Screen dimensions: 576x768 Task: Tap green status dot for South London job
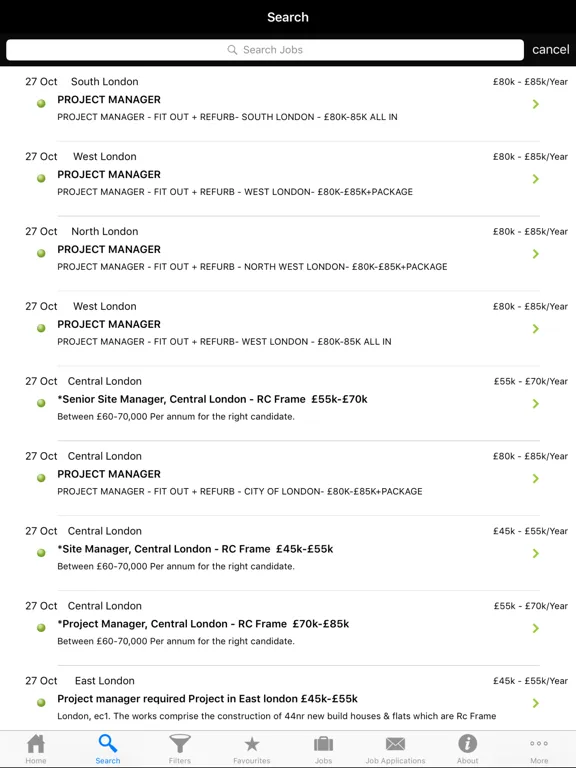tap(41, 103)
